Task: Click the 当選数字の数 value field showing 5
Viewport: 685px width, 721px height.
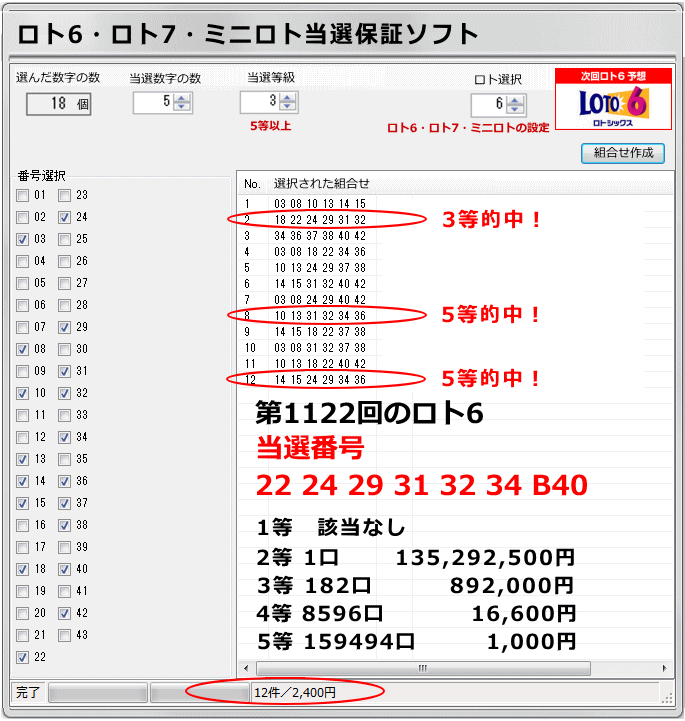Action: 154,102
